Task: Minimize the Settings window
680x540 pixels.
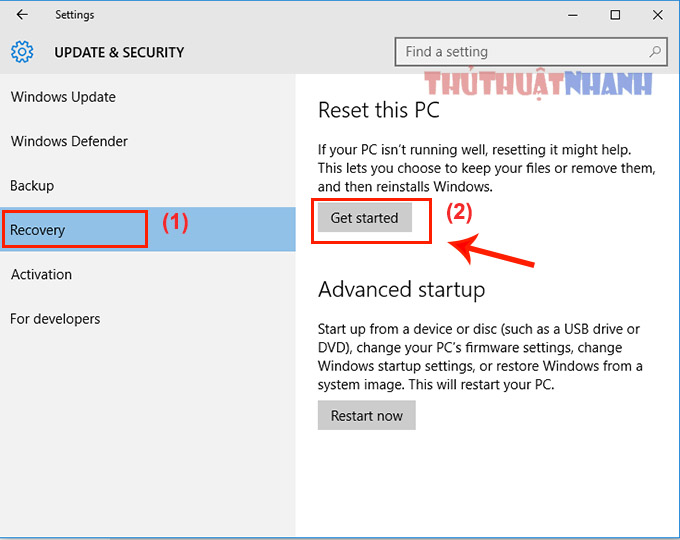Action: click(x=573, y=15)
